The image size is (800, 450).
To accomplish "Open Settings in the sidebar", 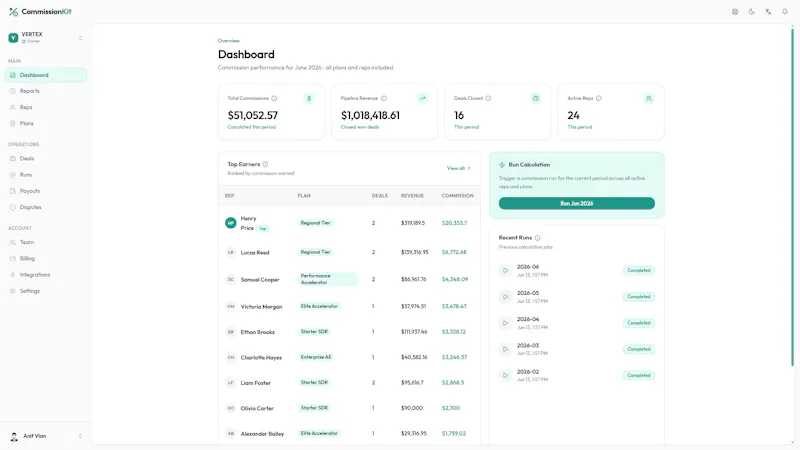I will [x=45, y=291].
